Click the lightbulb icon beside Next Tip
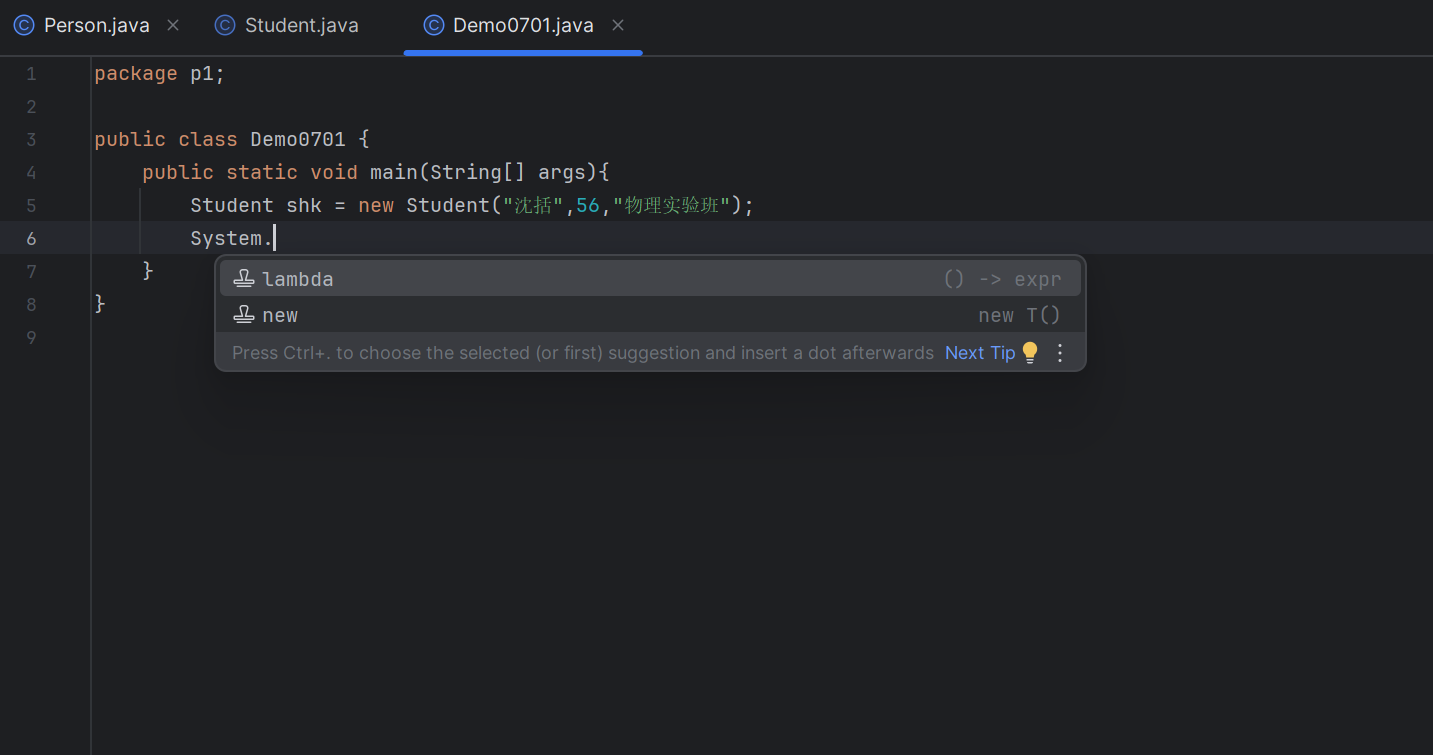 point(1029,352)
